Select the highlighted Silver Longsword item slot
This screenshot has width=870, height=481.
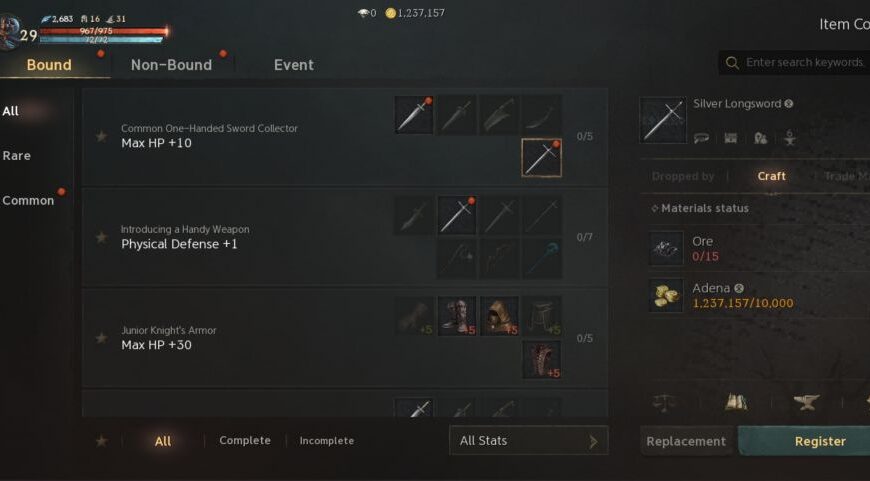541,158
